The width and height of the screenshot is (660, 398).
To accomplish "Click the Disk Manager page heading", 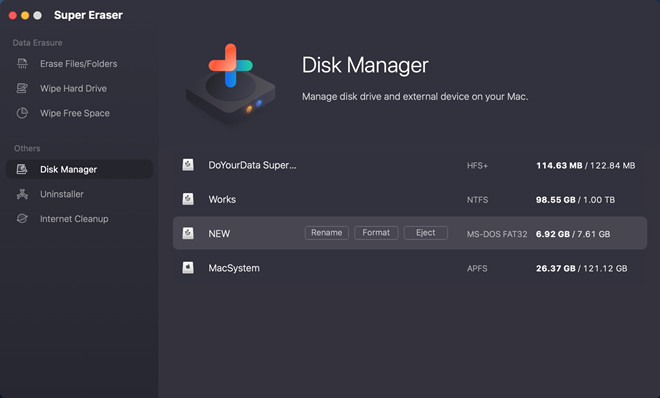I will pos(365,65).
